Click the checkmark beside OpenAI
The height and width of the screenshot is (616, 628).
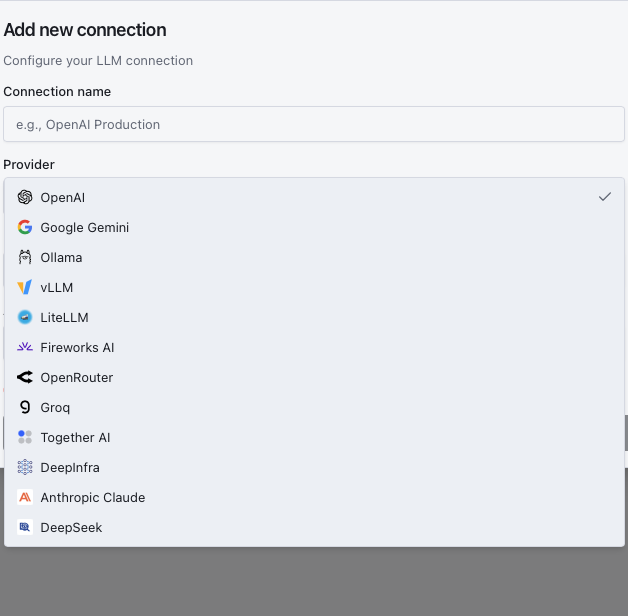tap(605, 197)
